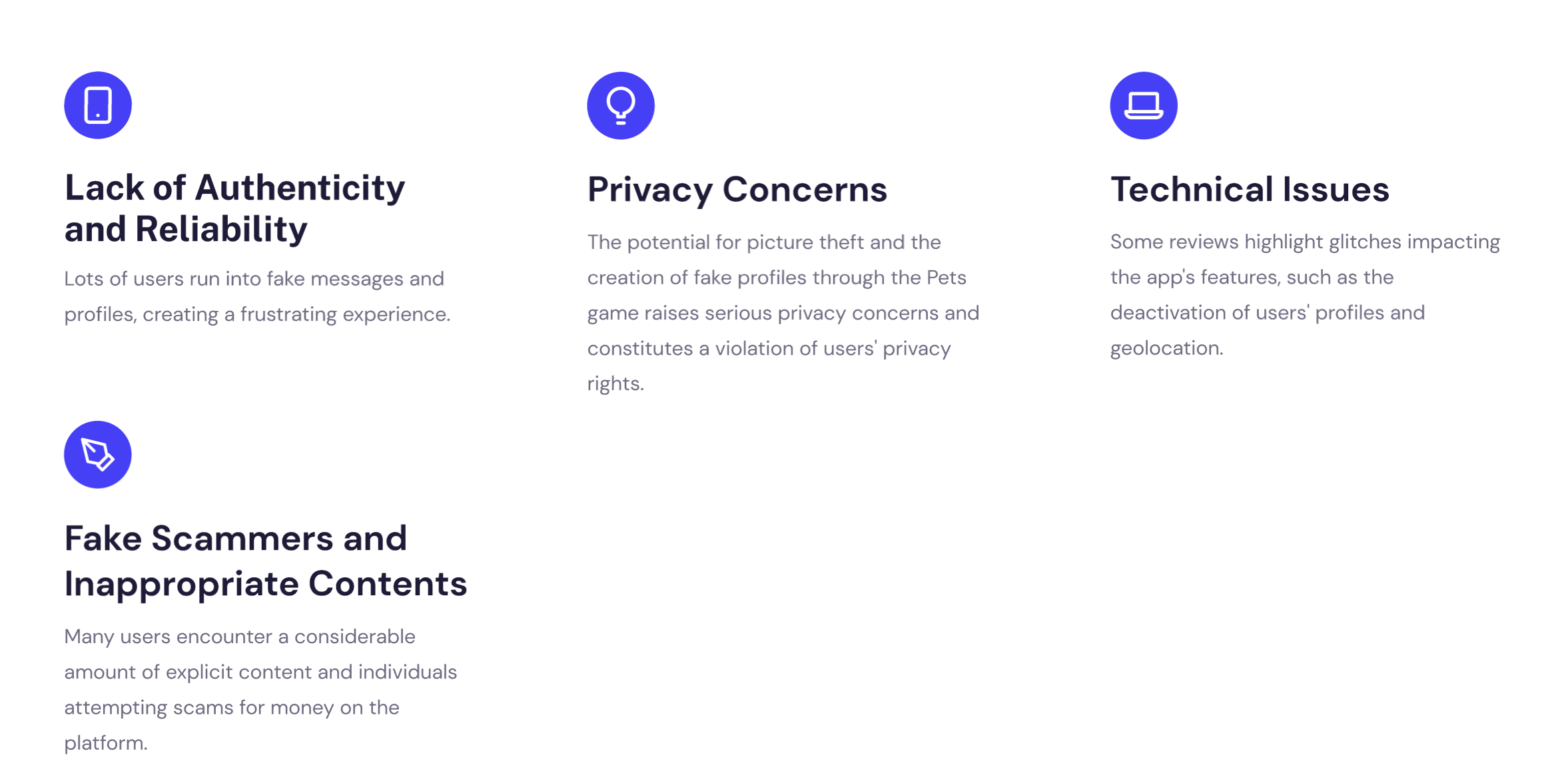Click the blue circle behind the tablet icon
This screenshot has width=1568, height=779.
pos(98,105)
